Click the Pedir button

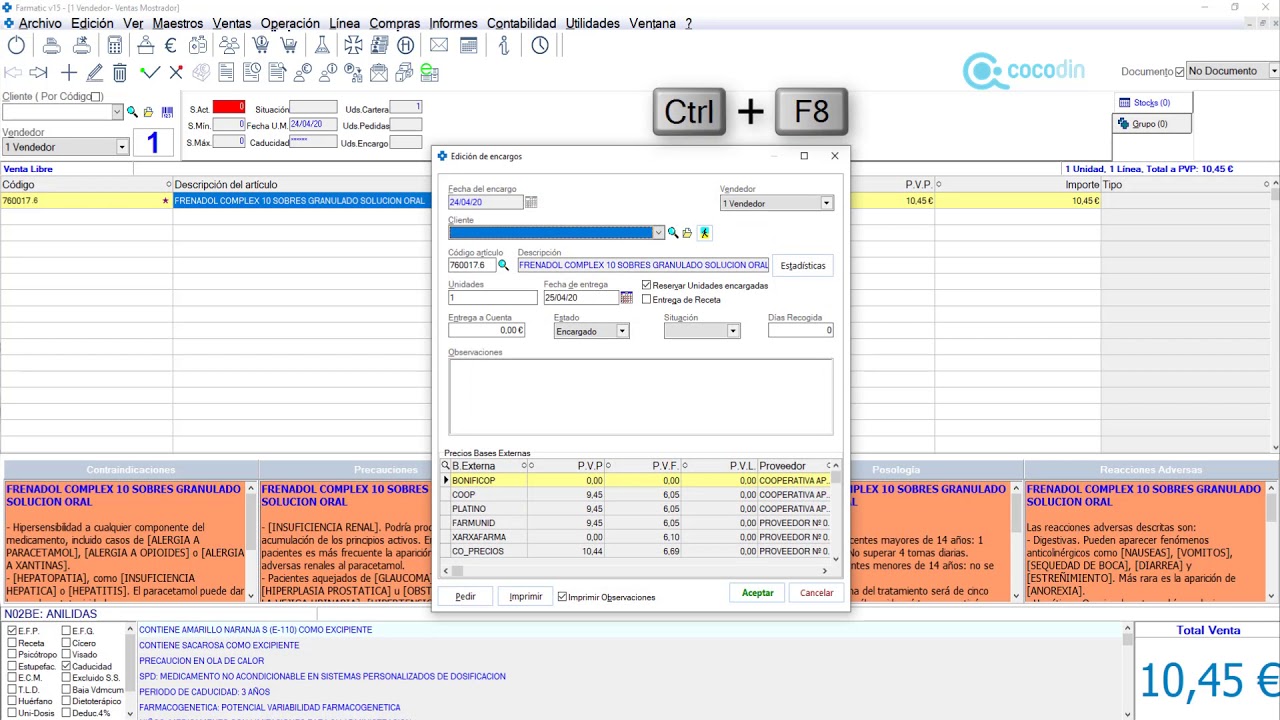click(x=466, y=596)
